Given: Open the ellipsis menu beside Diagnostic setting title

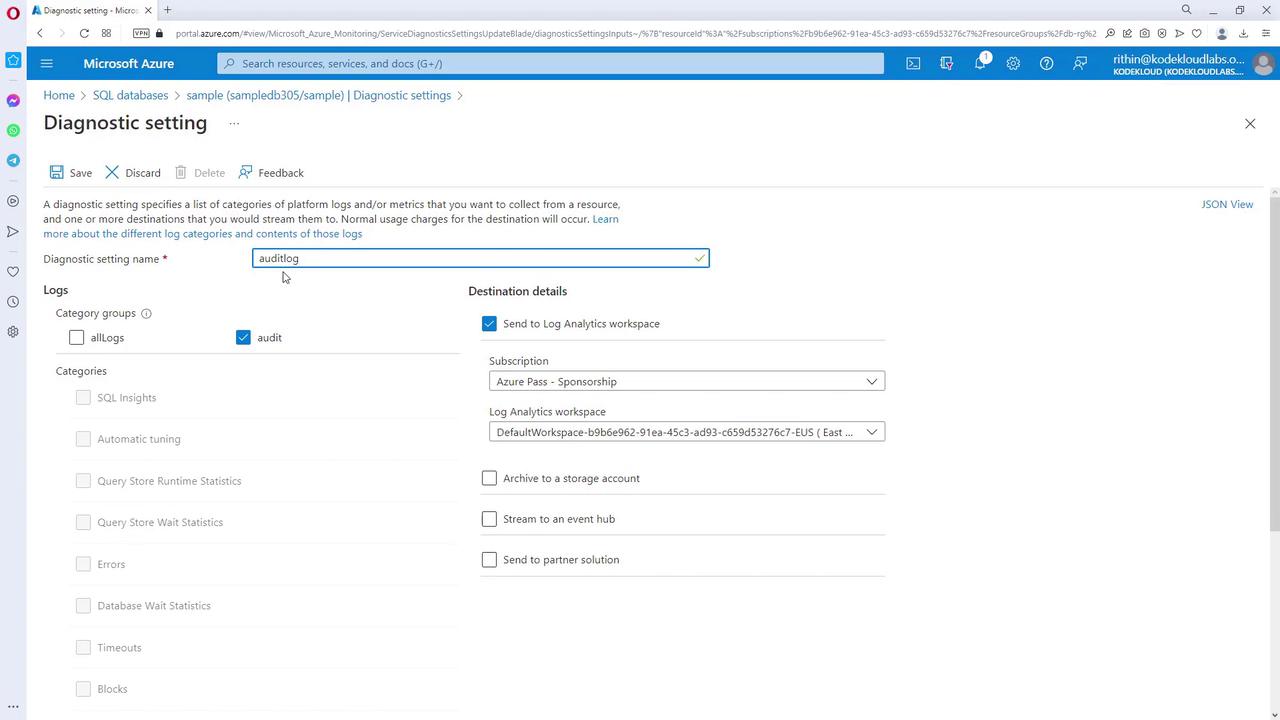Looking at the screenshot, I should [234, 124].
